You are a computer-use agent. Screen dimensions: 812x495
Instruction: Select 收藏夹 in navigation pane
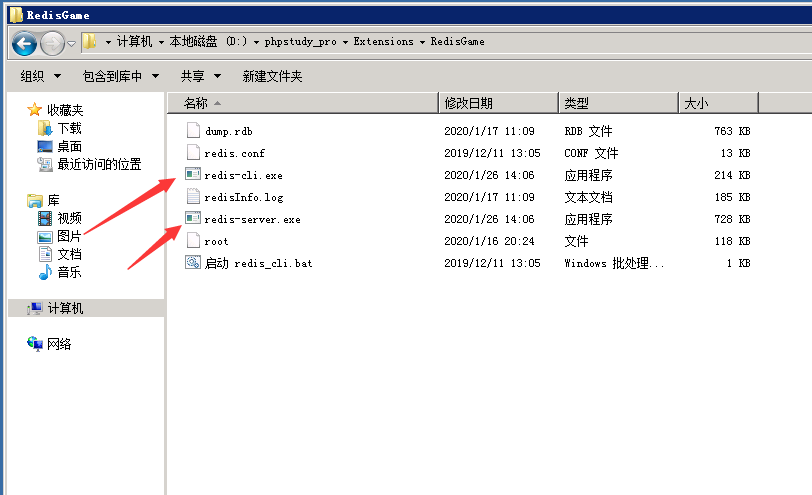pyautogui.click(x=65, y=110)
